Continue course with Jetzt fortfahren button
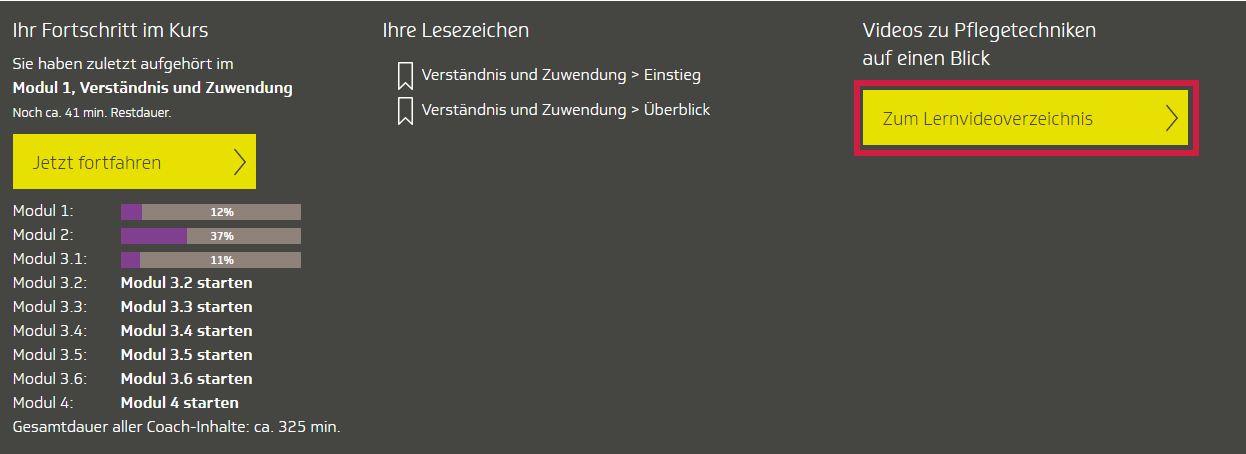The height and width of the screenshot is (454, 1246). [134, 162]
